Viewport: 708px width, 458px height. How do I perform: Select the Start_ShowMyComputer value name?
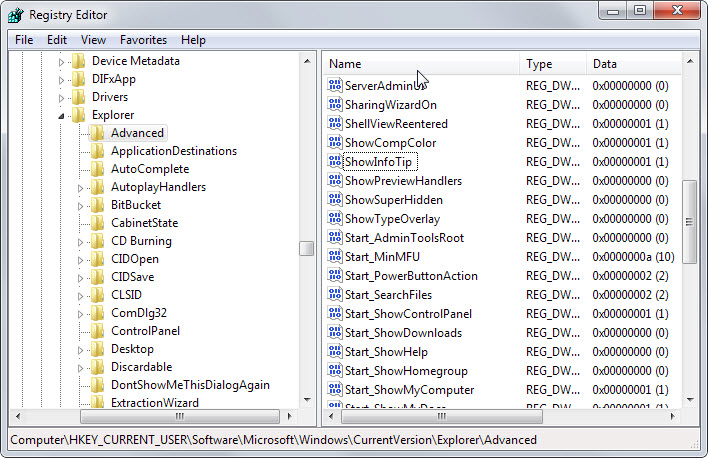coord(410,389)
